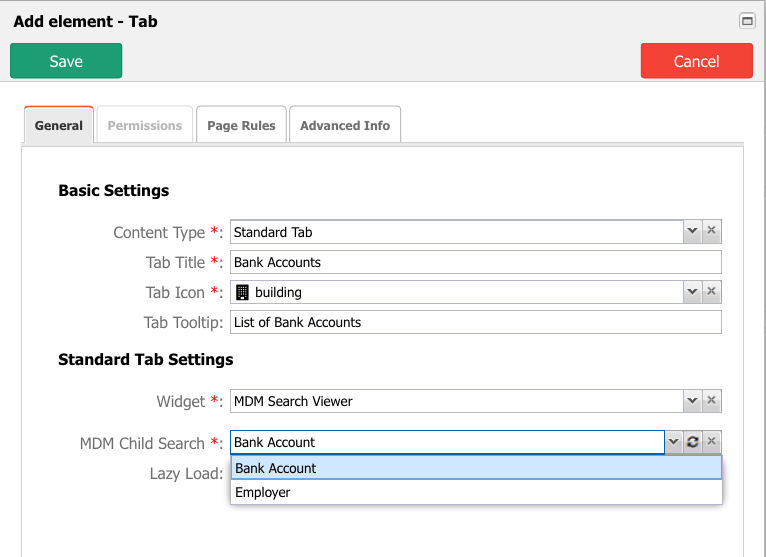Click the red Cancel button
766x557 pixels.
coord(696,61)
